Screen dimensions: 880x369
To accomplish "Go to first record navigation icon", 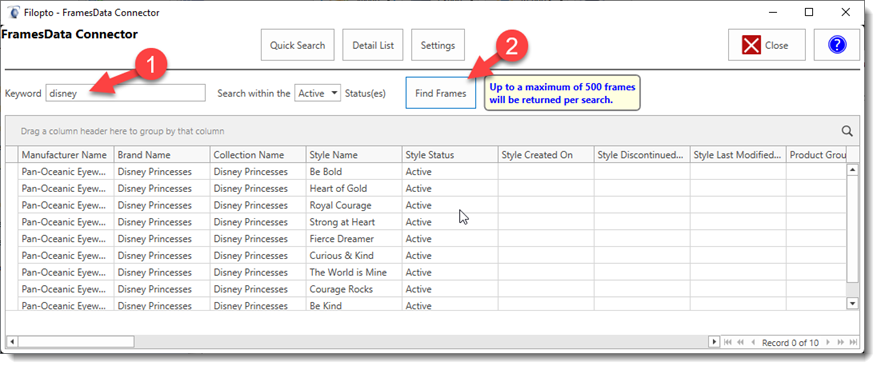I will (x=728, y=342).
